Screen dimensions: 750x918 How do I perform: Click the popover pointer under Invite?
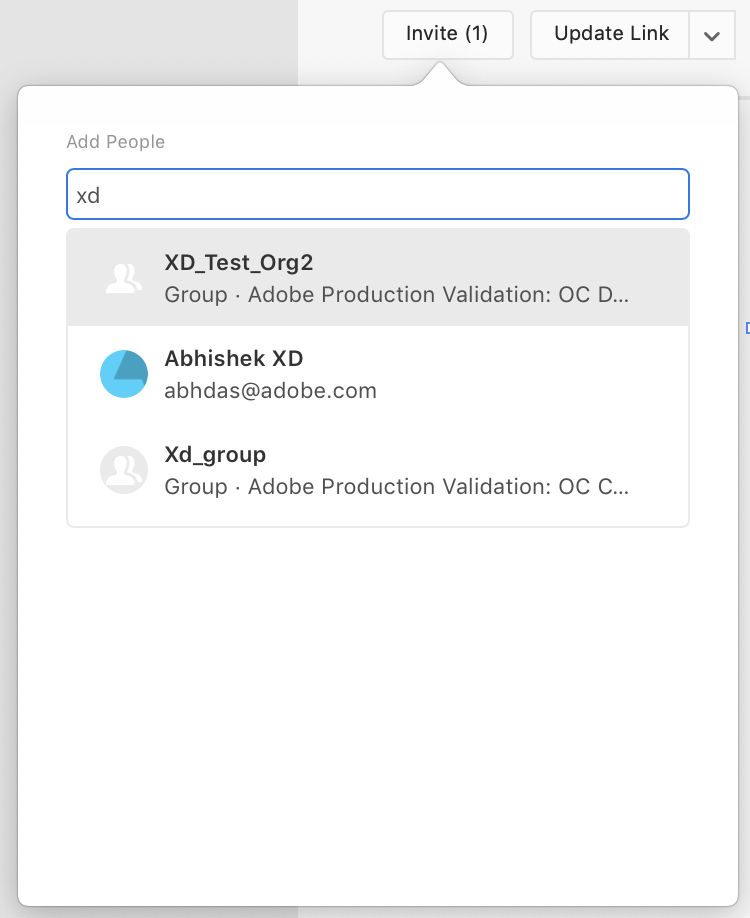coord(438,76)
